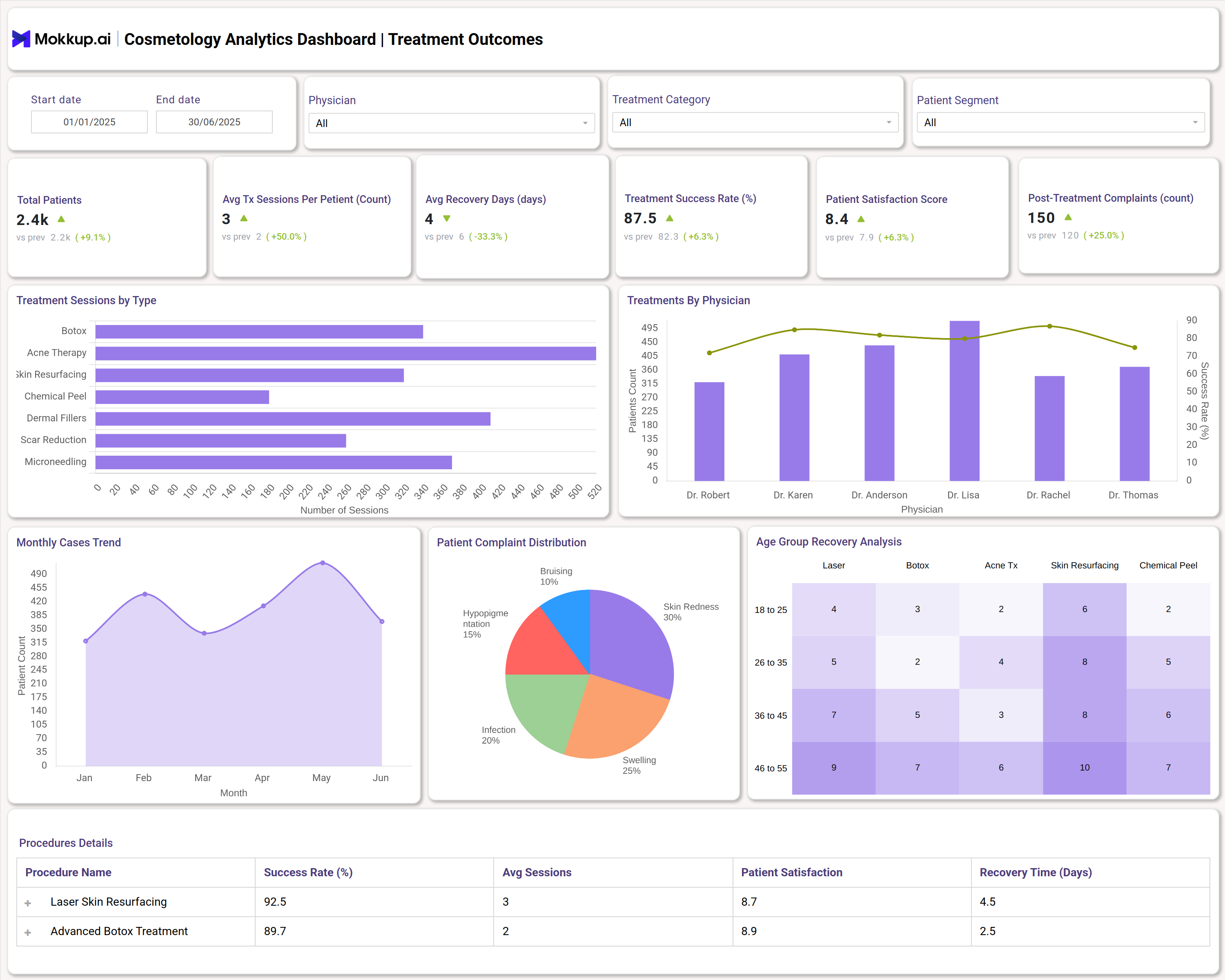Click the Avg Recovery Days down-arrow indicator

(447, 219)
